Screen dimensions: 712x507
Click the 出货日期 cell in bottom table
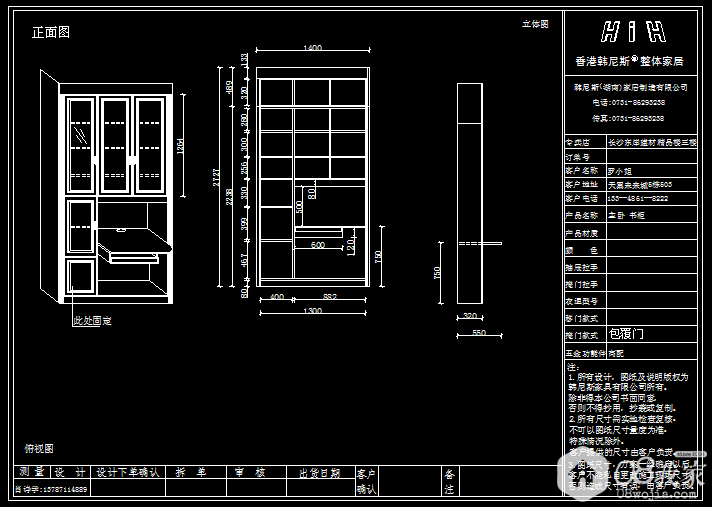pos(320,472)
